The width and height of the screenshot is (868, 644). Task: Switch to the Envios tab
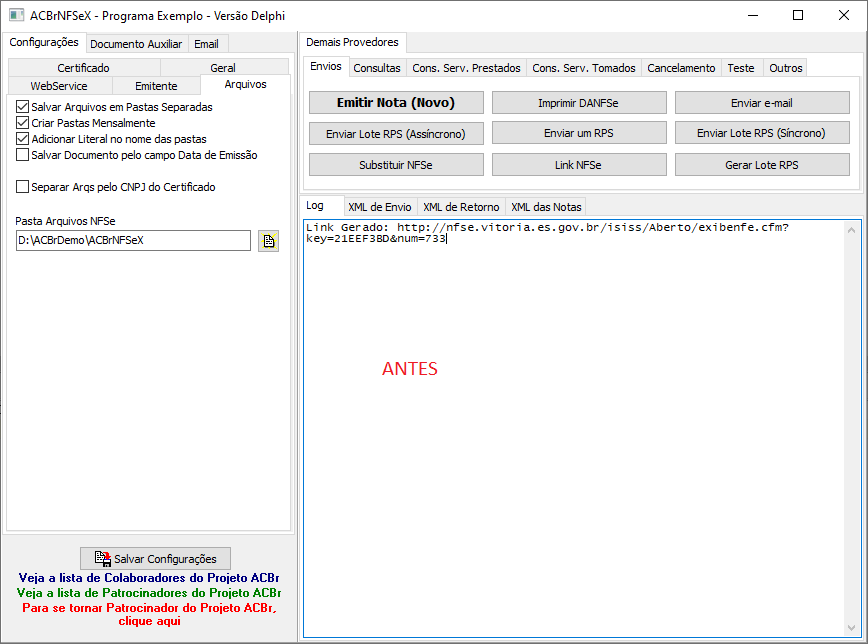tap(326, 66)
